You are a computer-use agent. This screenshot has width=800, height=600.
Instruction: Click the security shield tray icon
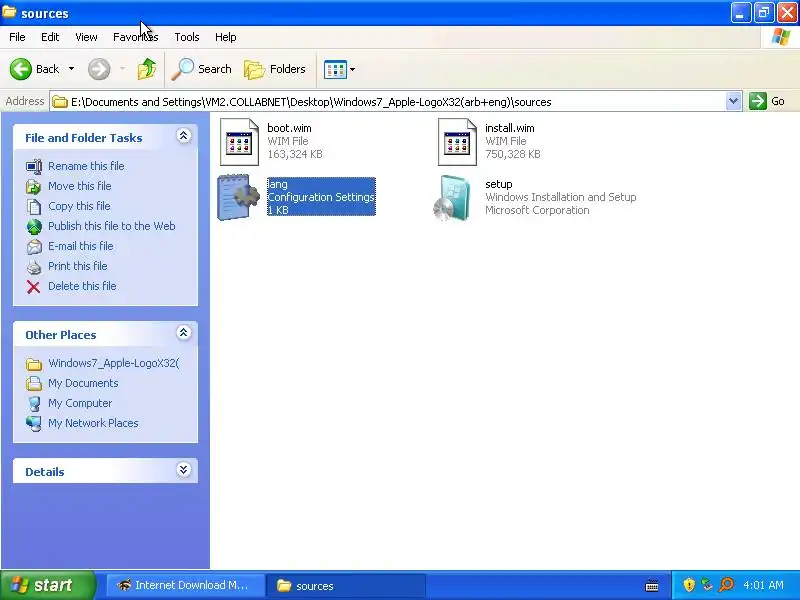689,585
